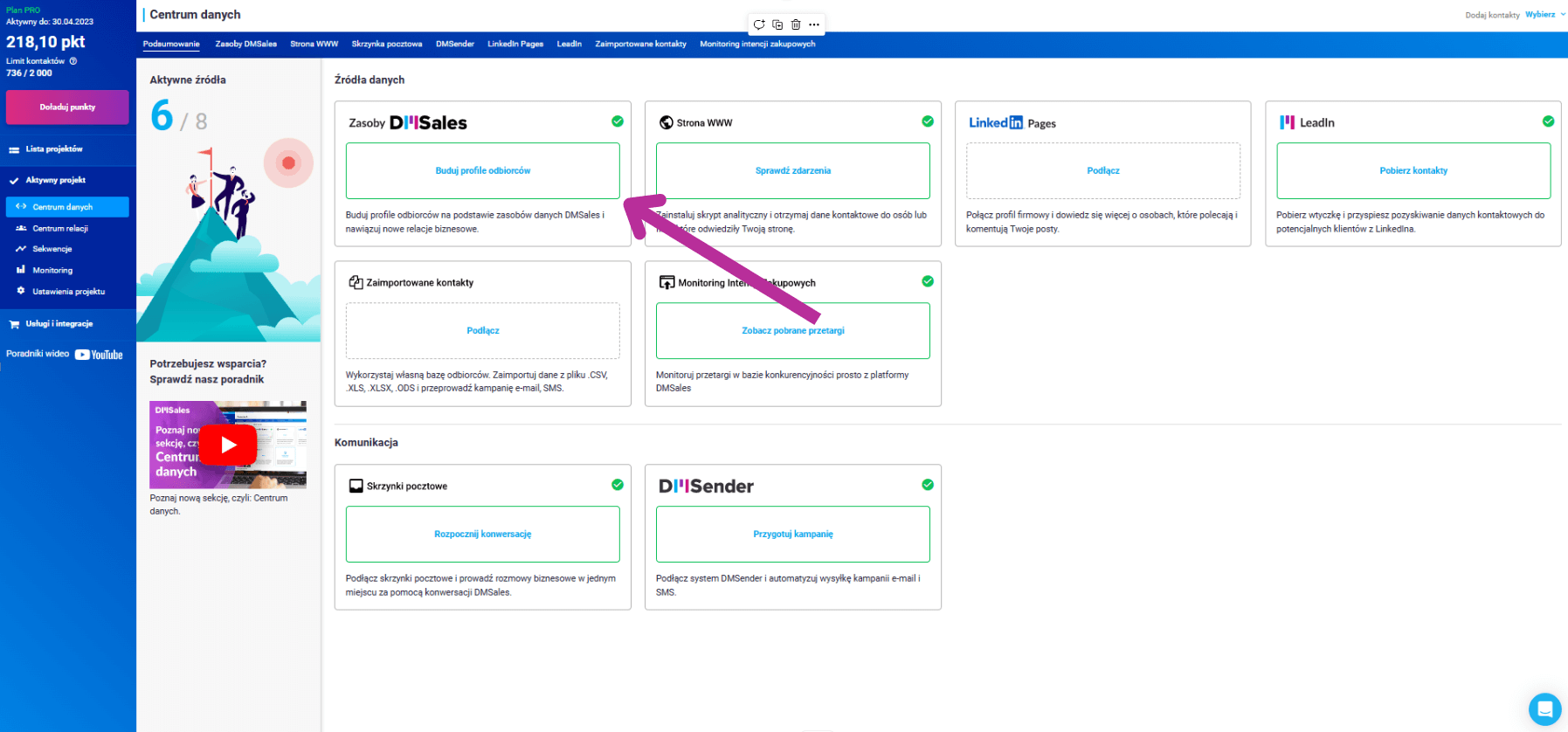Click Podłącz on LinkedIn Pages card
1568x732 pixels.
point(1103,170)
